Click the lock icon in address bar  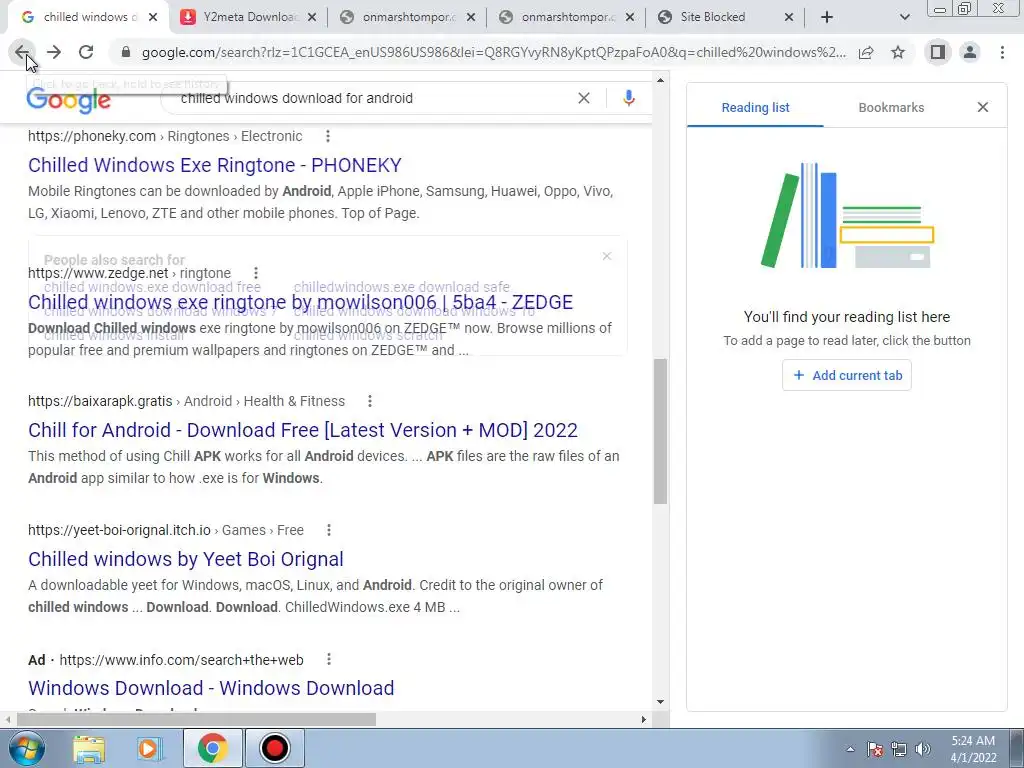[126, 52]
